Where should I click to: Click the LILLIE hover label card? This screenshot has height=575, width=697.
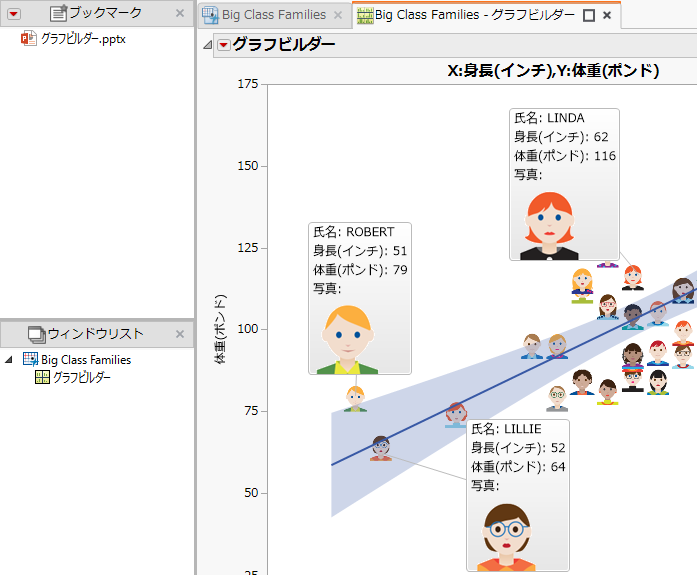pos(518,495)
